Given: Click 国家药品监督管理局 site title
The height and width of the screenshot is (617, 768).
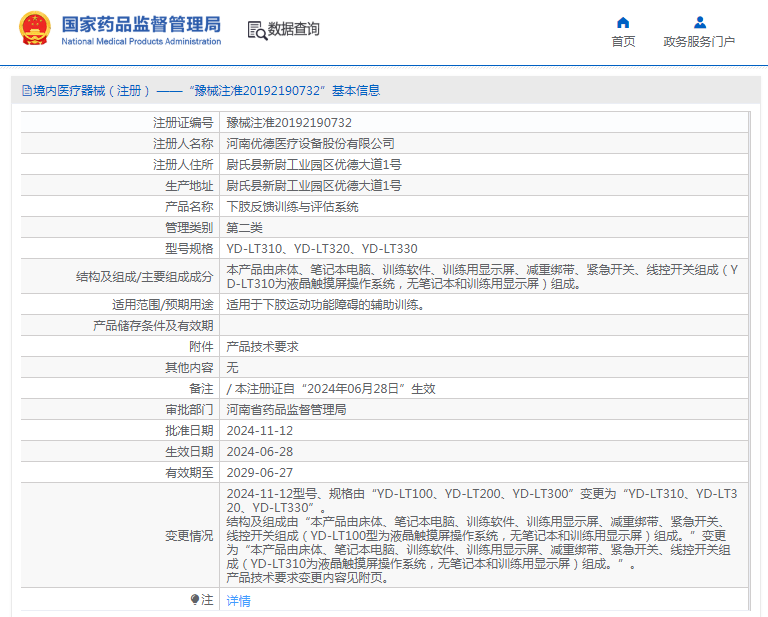Looking at the screenshot, I should (141, 24).
